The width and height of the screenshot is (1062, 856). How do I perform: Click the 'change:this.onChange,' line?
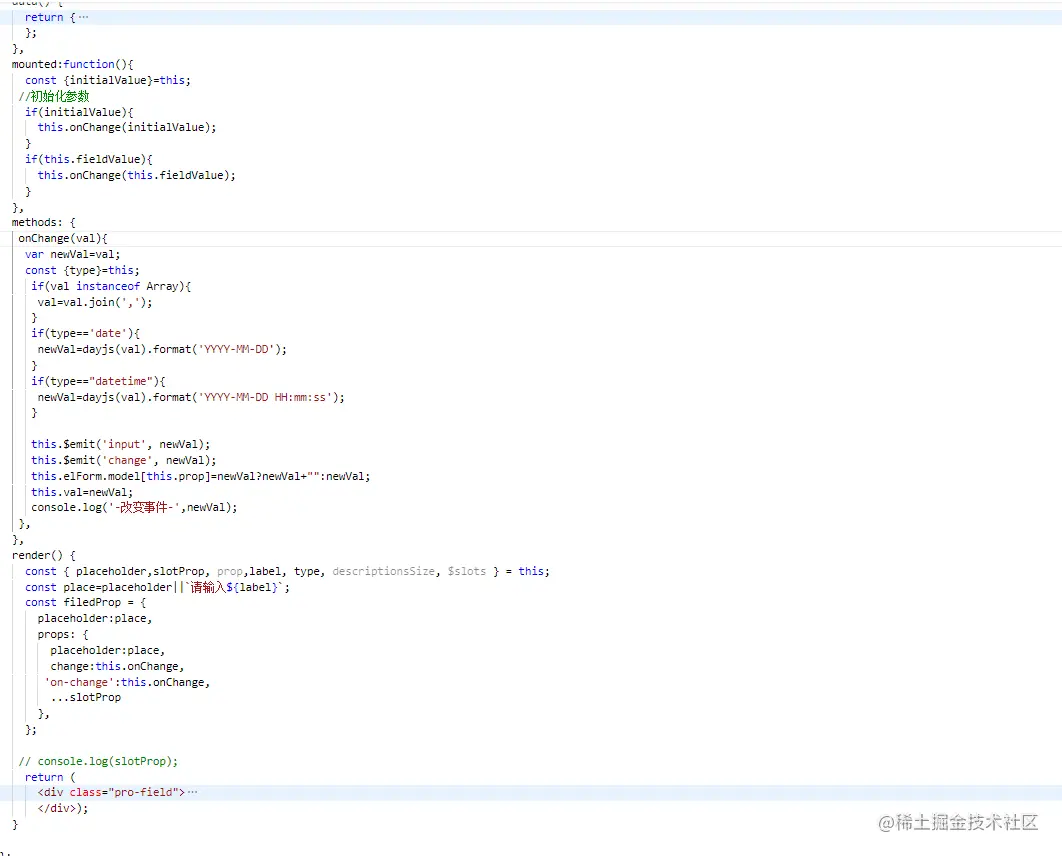pyautogui.click(x=117, y=666)
